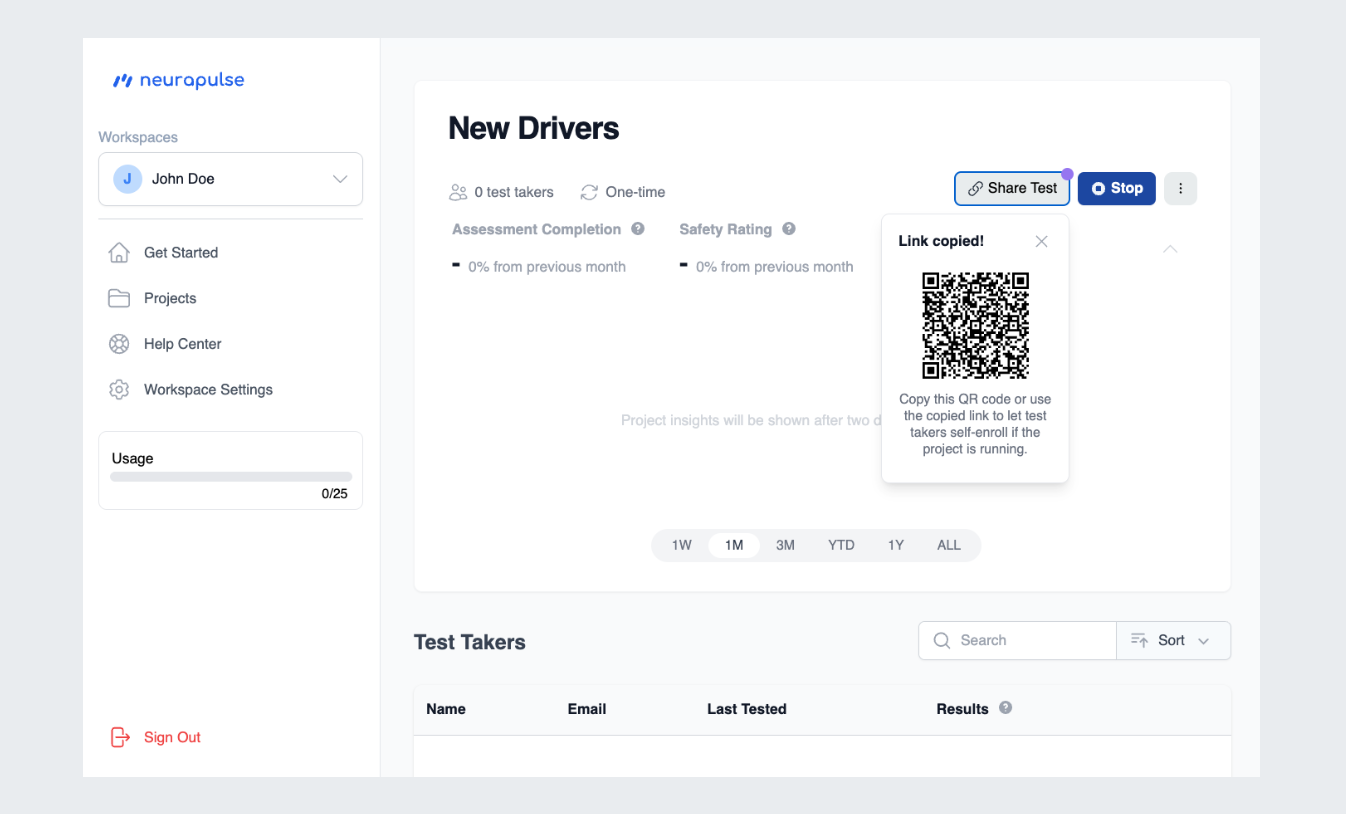1346x814 pixels.
Task: Click the Sign Out door icon
Action: 119,737
